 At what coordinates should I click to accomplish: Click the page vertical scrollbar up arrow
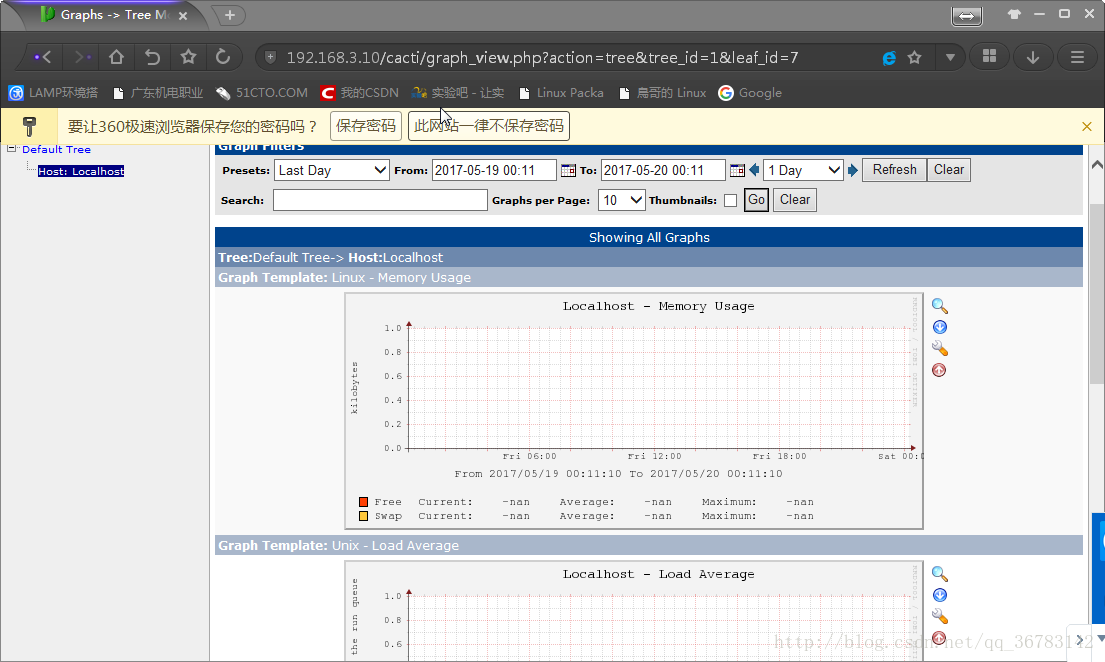[1097, 165]
